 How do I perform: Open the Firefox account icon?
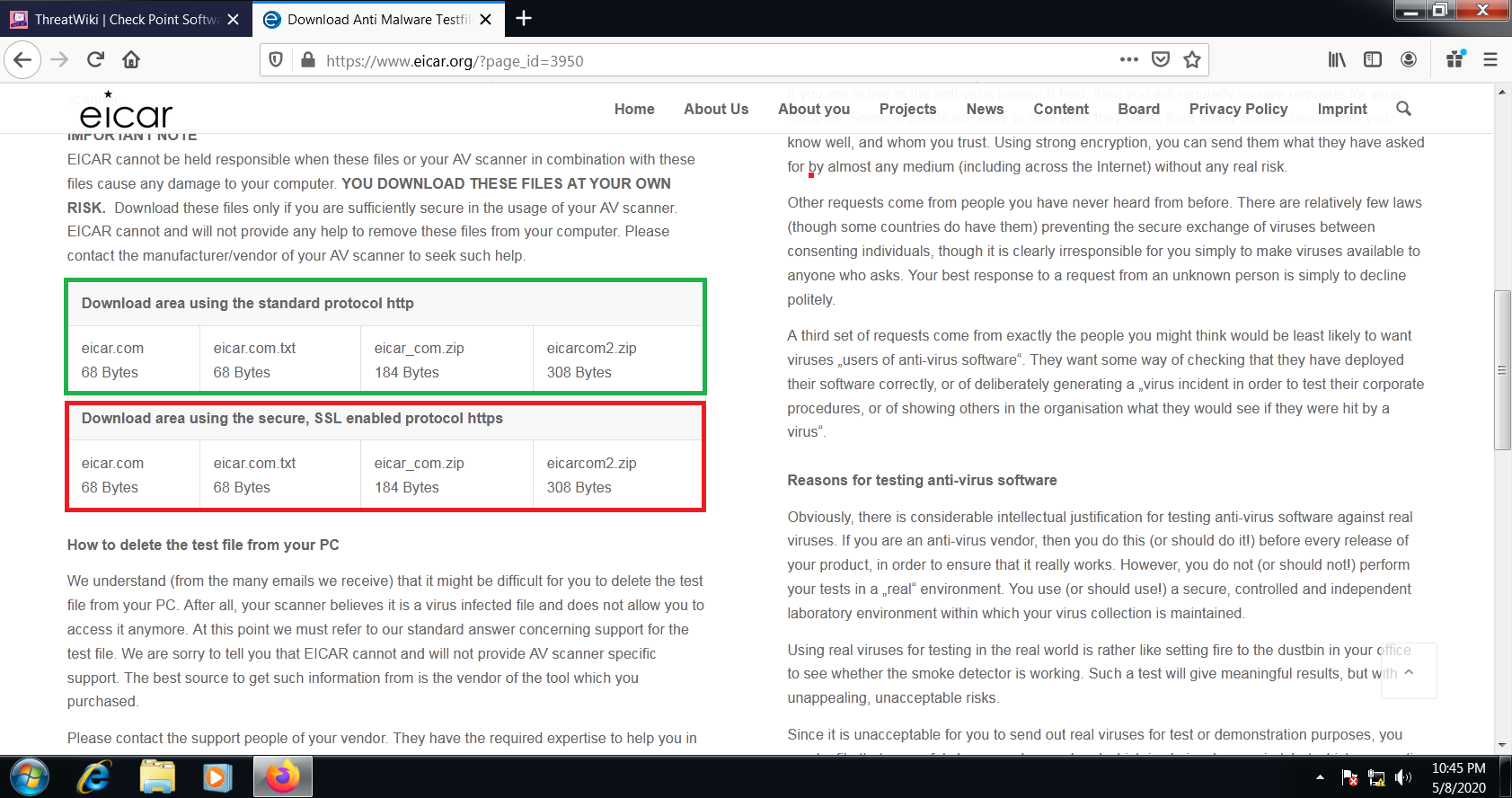pyautogui.click(x=1409, y=60)
